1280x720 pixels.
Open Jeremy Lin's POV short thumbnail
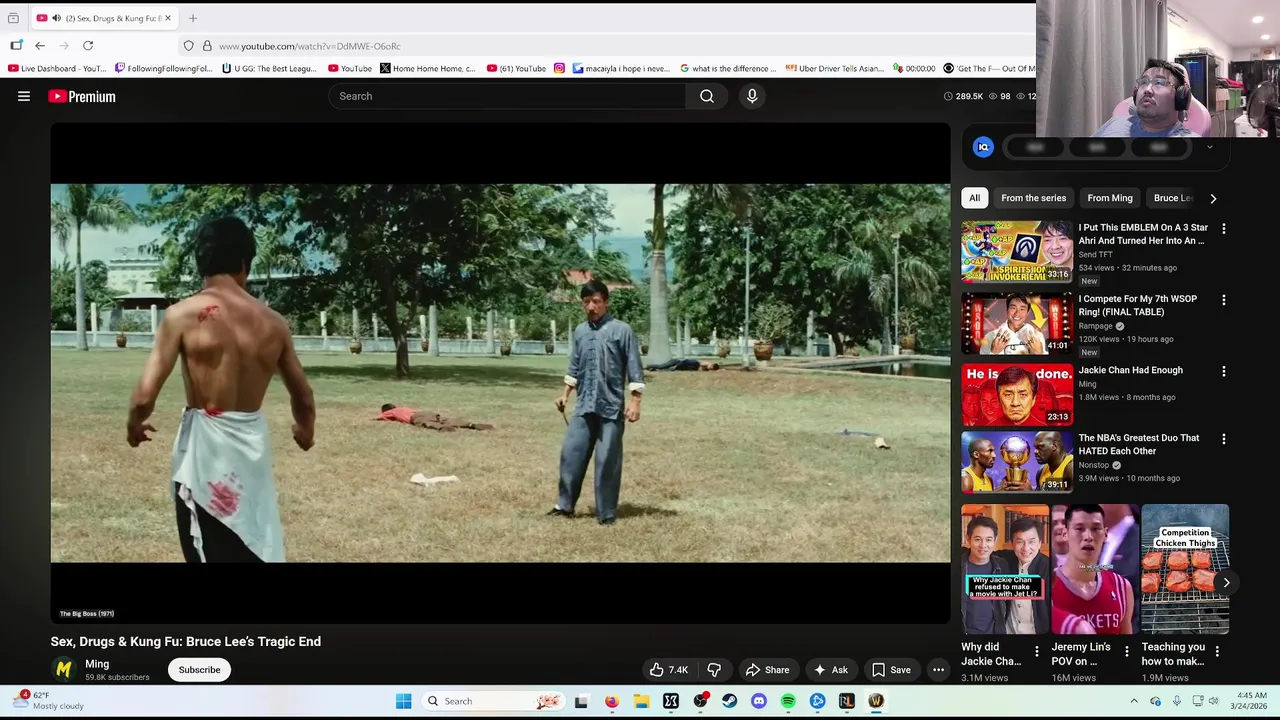coord(1095,569)
